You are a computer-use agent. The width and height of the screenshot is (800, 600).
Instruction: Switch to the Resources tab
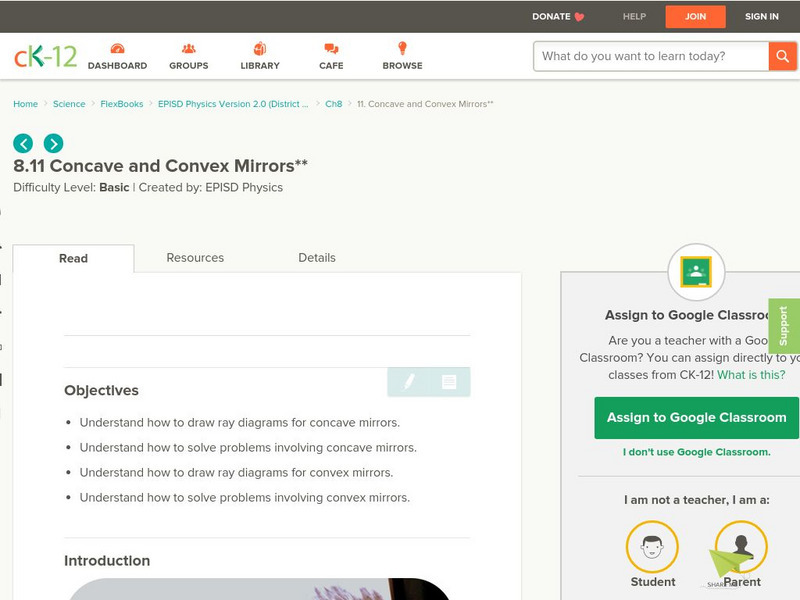coord(195,258)
